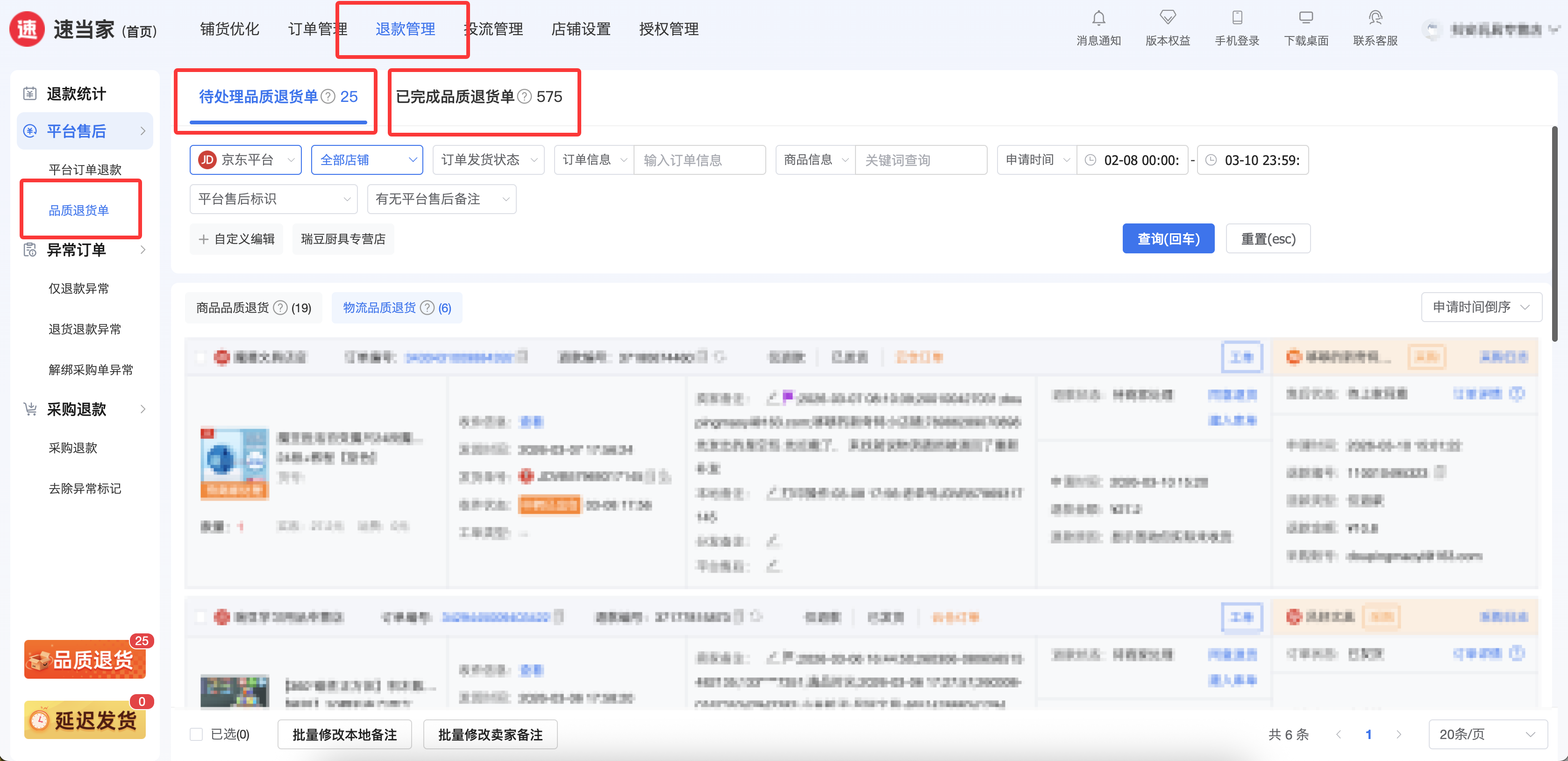Click the 下载桌面 monitor icon
Image resolution: width=1568 pixels, height=761 pixels.
click(1305, 18)
